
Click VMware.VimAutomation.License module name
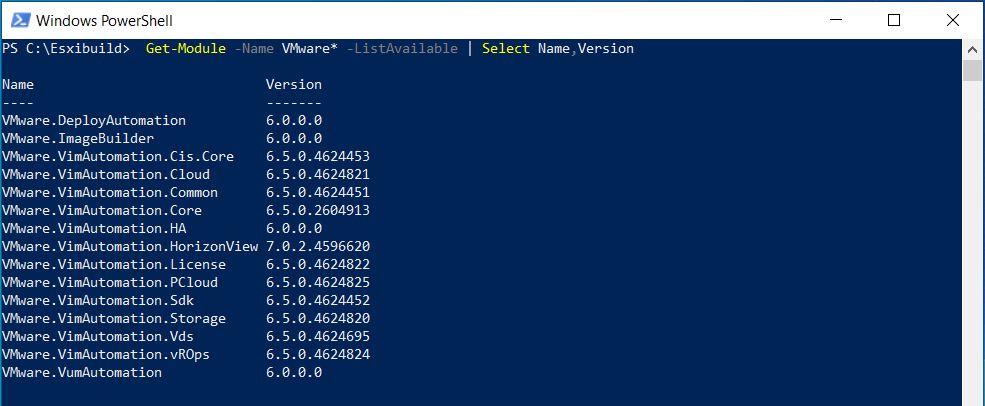click(114, 265)
